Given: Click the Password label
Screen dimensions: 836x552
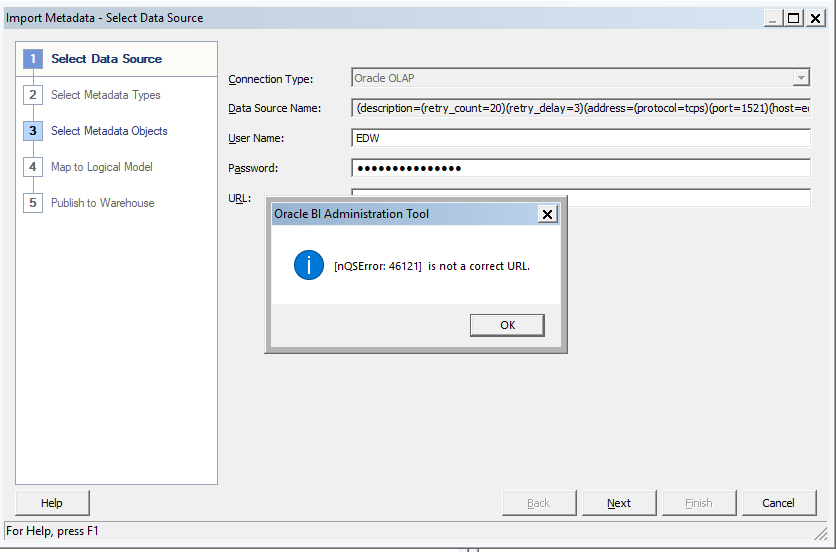Looking at the screenshot, I should (x=253, y=168).
